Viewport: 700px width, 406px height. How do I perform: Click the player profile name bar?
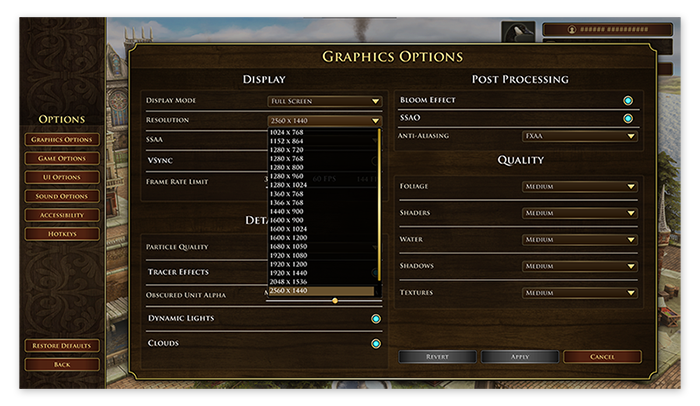click(608, 29)
